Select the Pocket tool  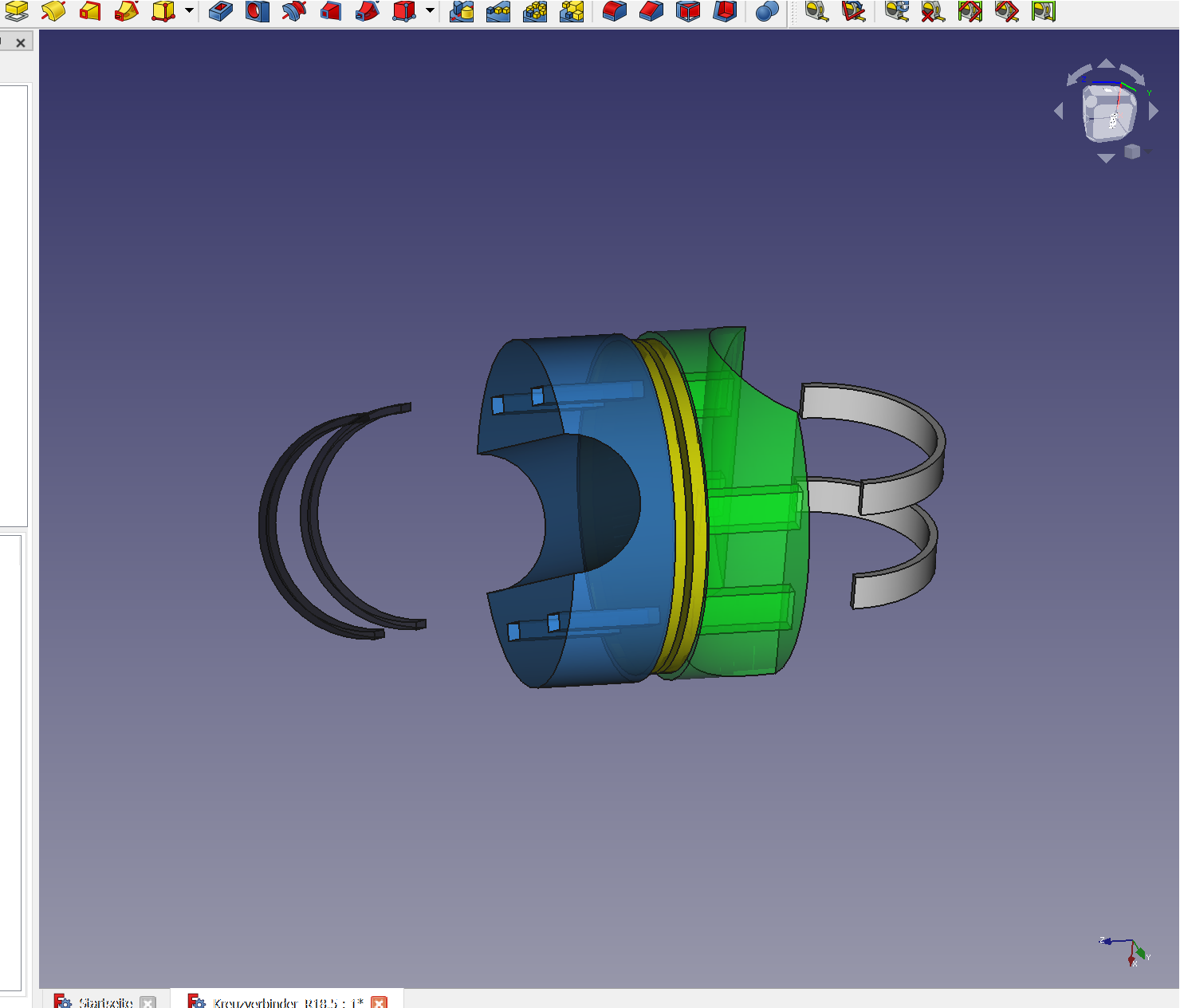(x=221, y=11)
